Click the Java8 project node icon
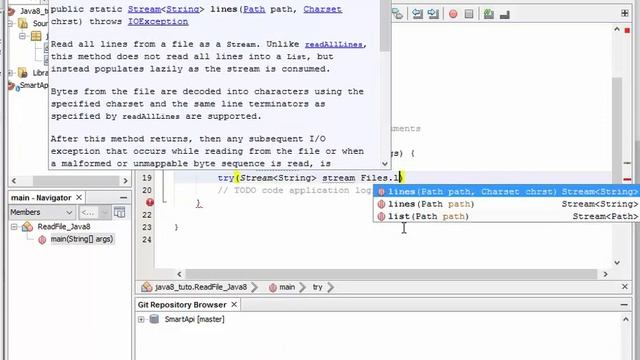Viewport: 640px width, 360px height. pyautogui.click(x=11, y=11)
